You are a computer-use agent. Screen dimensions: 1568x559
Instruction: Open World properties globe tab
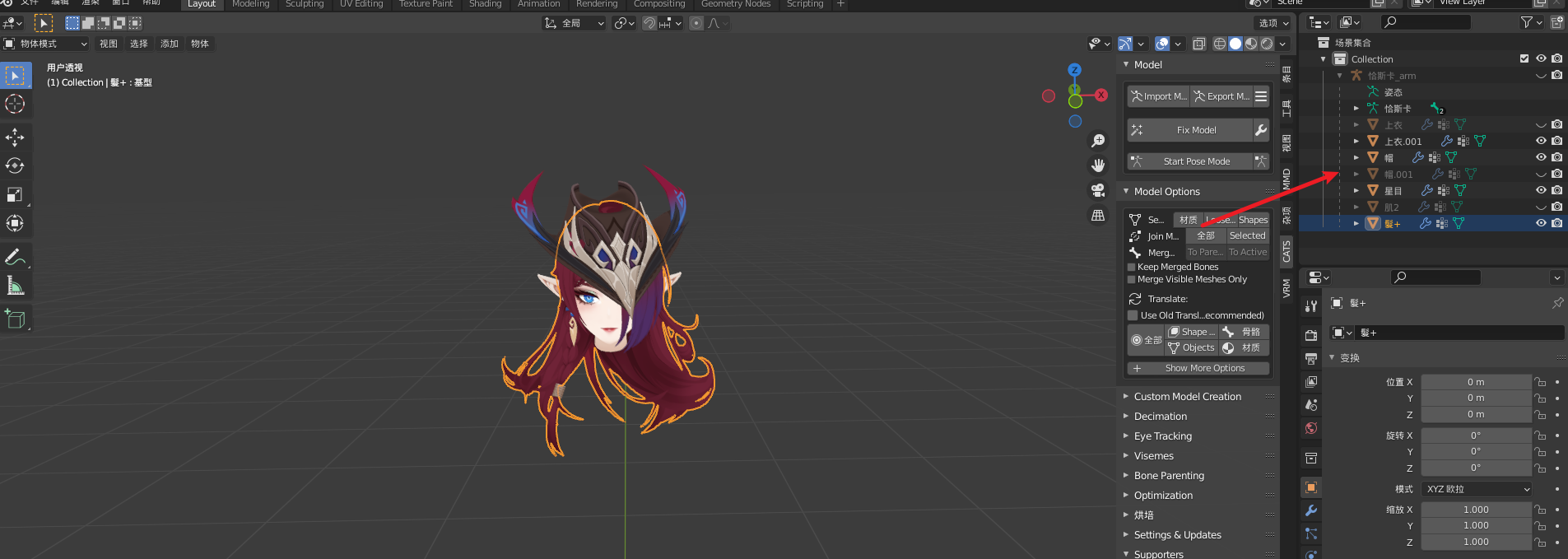1311,428
